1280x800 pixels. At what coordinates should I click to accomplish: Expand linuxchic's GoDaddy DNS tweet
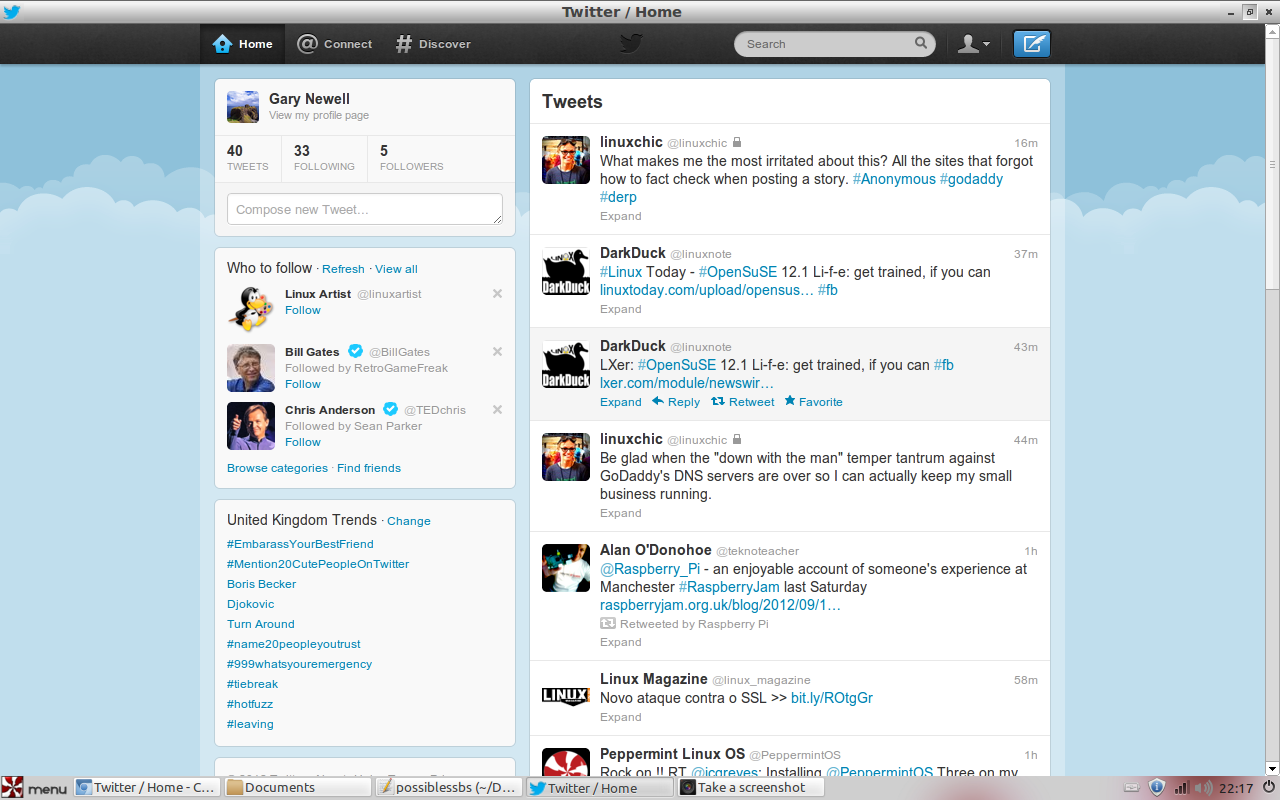[x=621, y=513]
